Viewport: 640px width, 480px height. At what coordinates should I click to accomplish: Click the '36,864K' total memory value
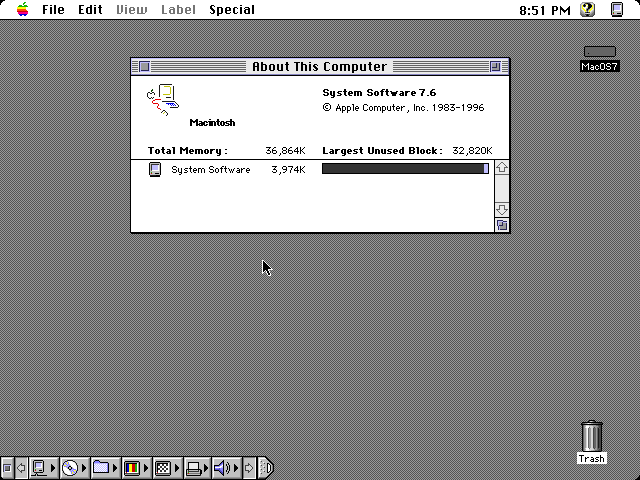click(x=285, y=151)
